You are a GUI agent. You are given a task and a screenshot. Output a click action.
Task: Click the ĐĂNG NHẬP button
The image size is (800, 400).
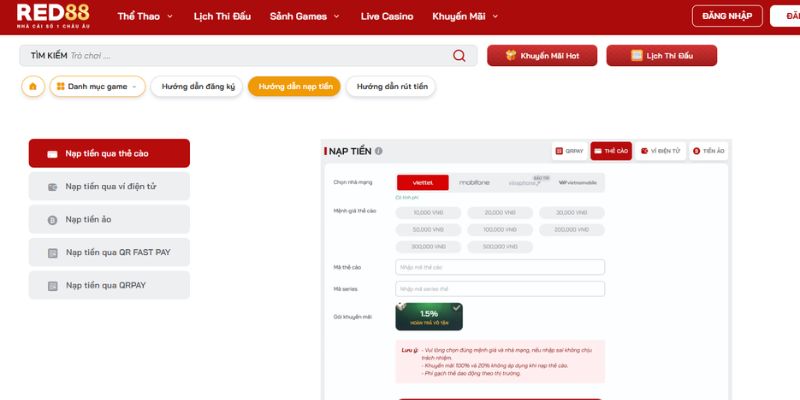point(727,16)
